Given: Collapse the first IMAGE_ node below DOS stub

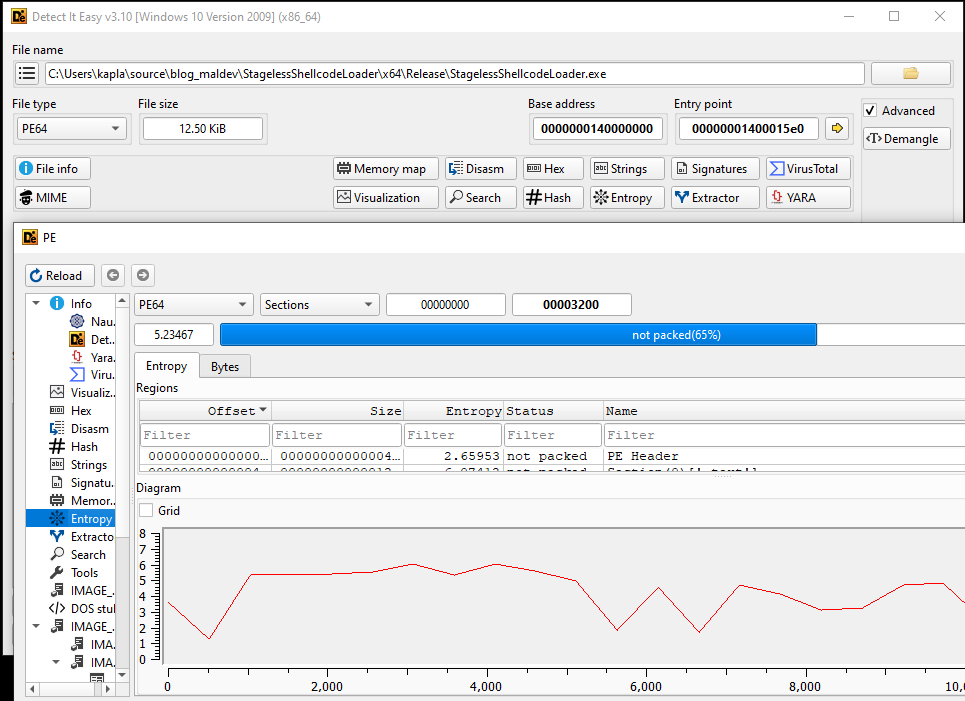Looking at the screenshot, I should (36, 626).
